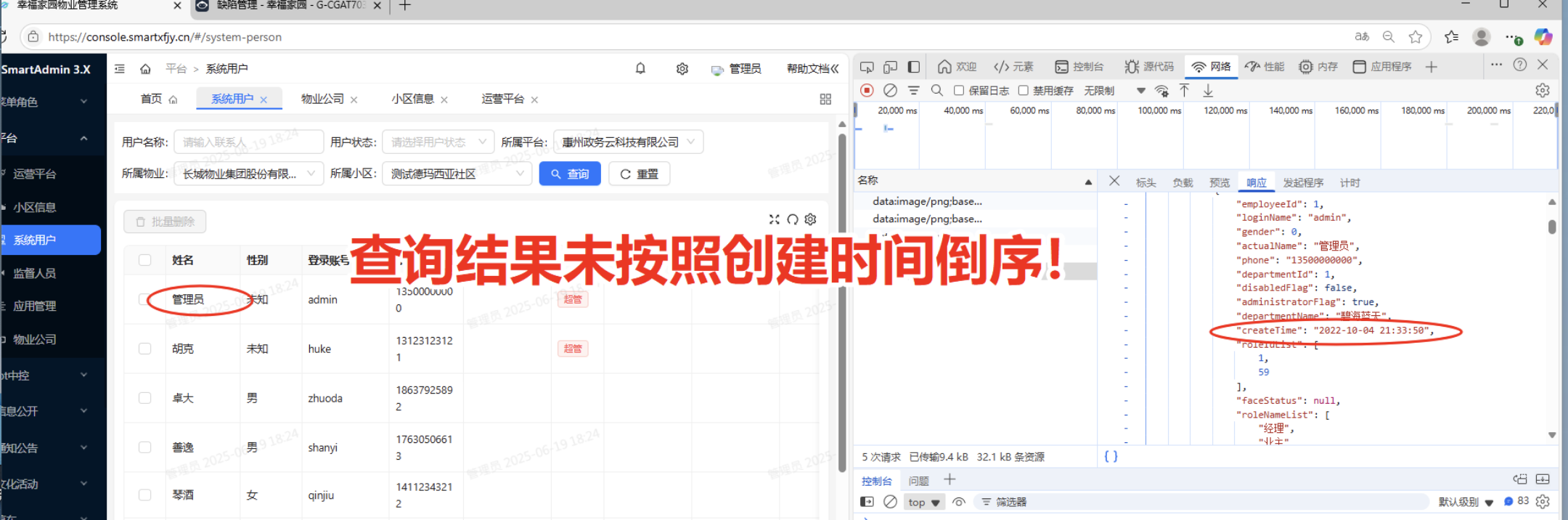The width and height of the screenshot is (1568, 520).
Task: Click the table refresh icon
Action: [x=793, y=219]
